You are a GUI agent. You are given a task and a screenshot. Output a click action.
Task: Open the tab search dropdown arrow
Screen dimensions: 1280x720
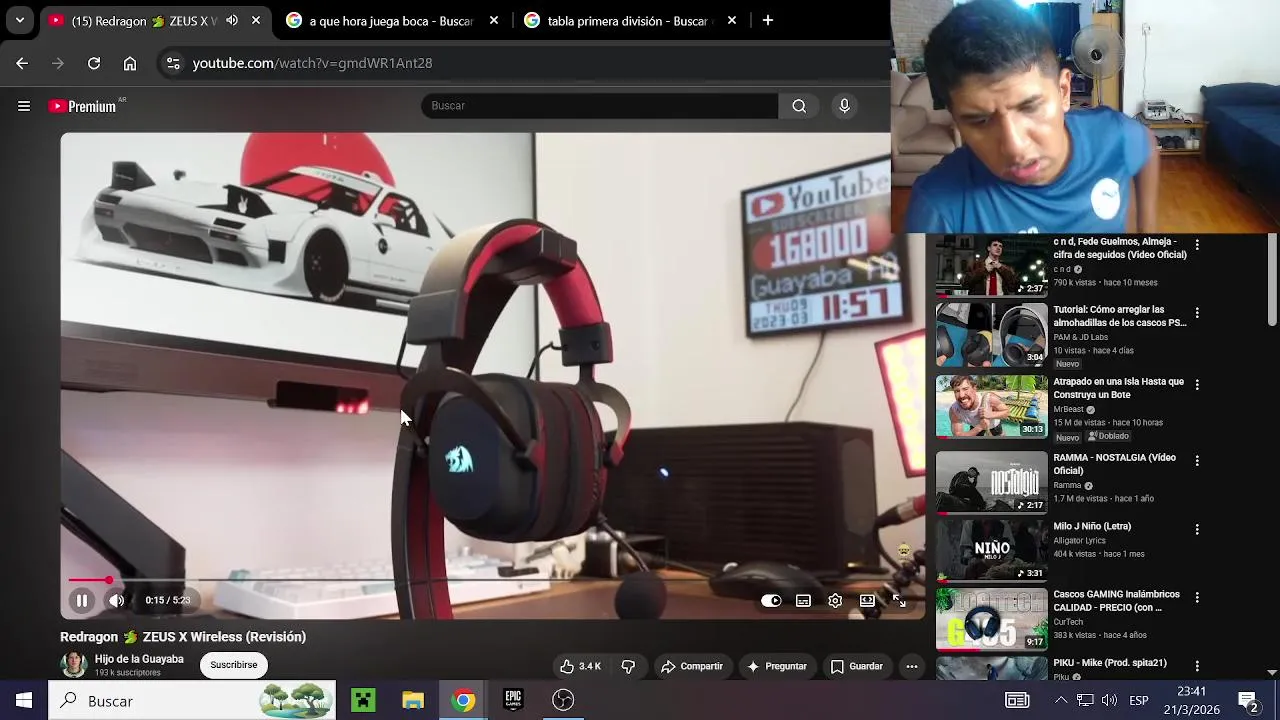(19, 20)
